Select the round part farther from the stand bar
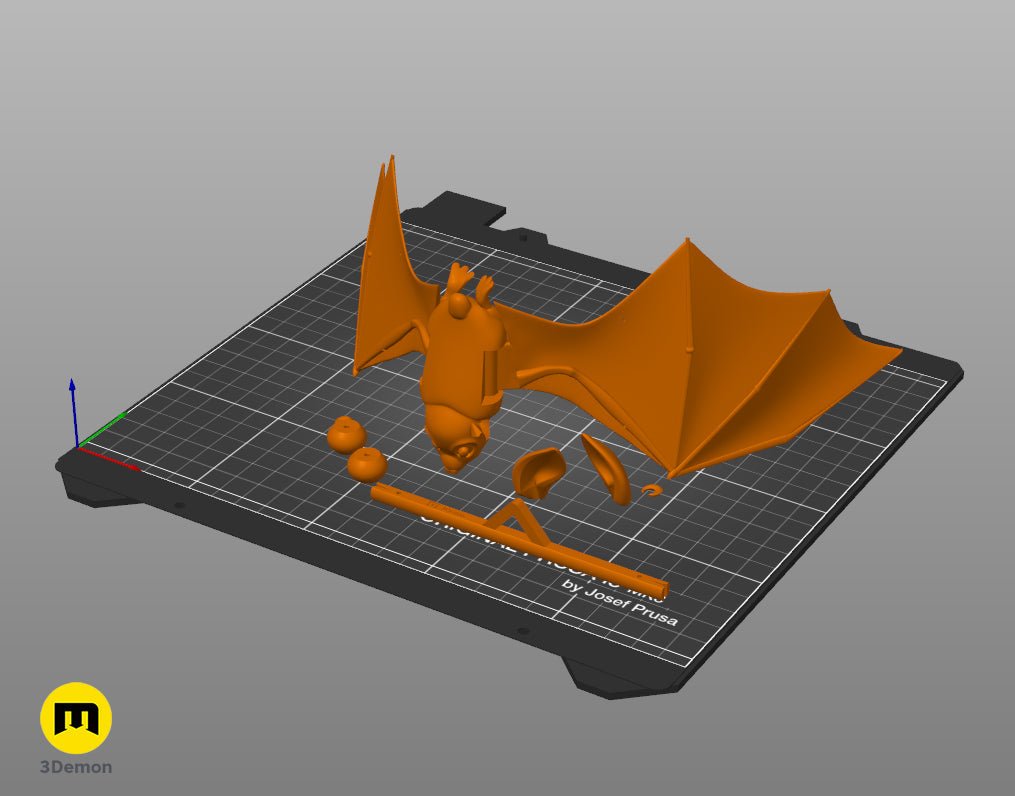 point(346,434)
